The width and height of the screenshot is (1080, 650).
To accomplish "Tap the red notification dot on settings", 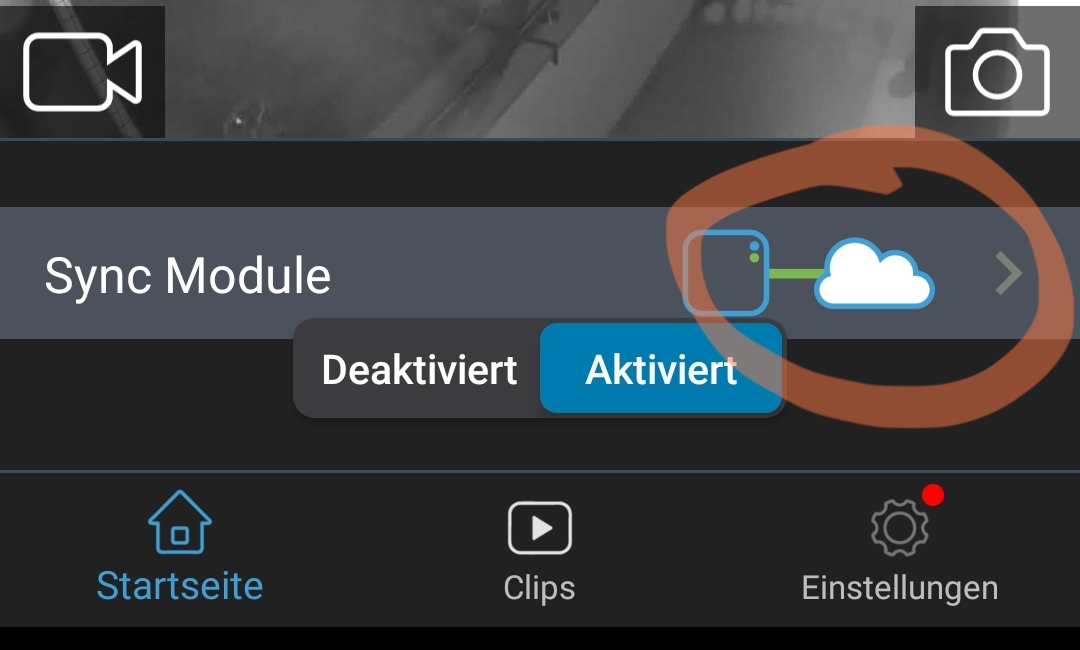I will pyautogui.click(x=933, y=495).
